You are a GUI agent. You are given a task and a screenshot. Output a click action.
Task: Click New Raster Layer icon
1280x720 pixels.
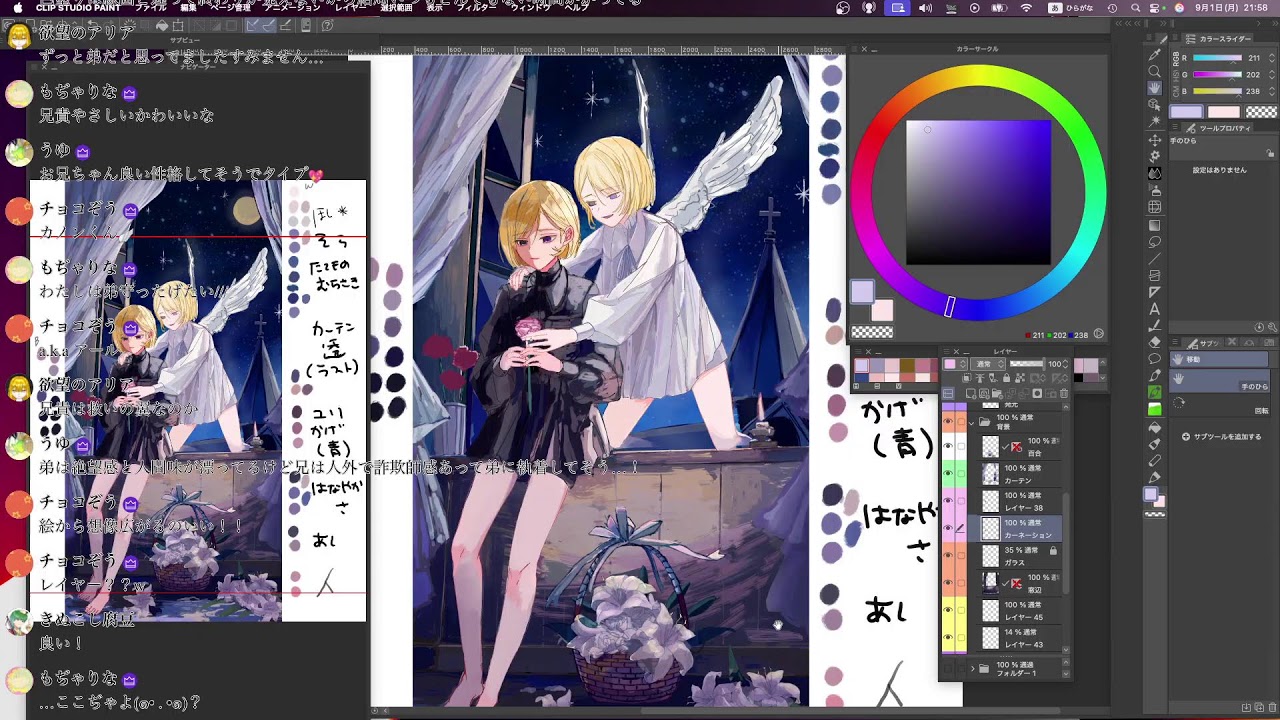click(971, 393)
